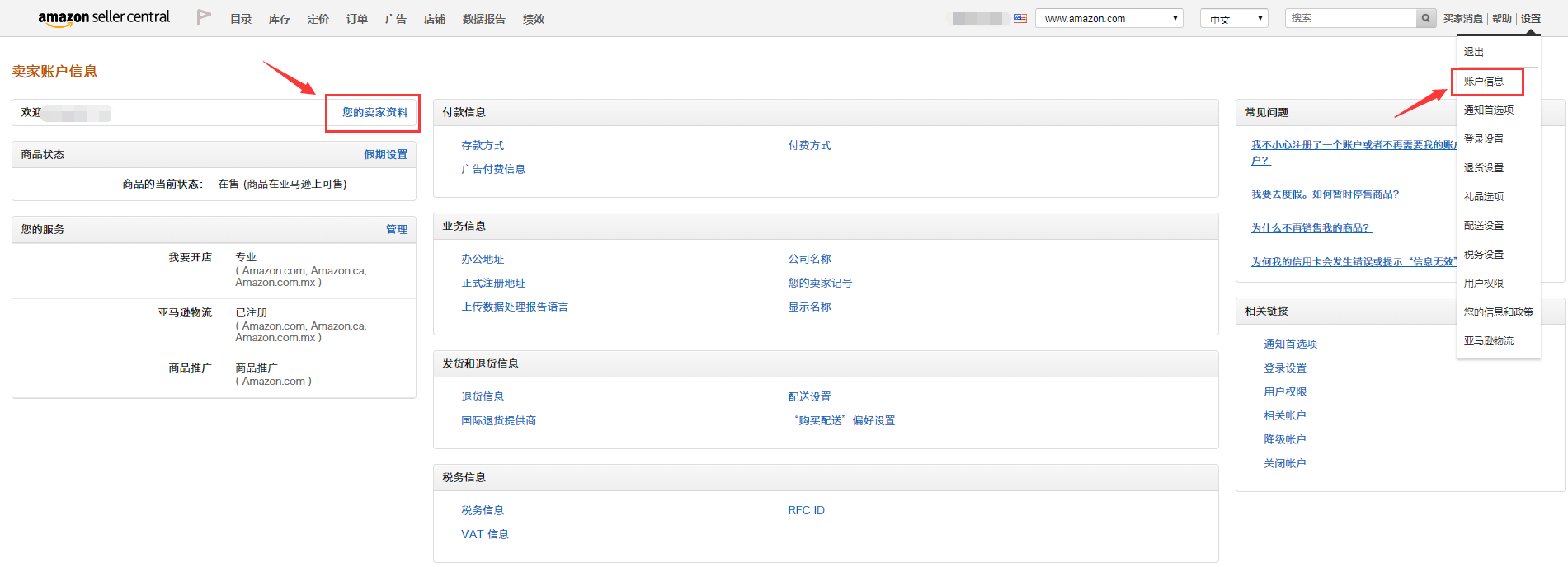Open 用户权限 under 相关链接

1285,391
